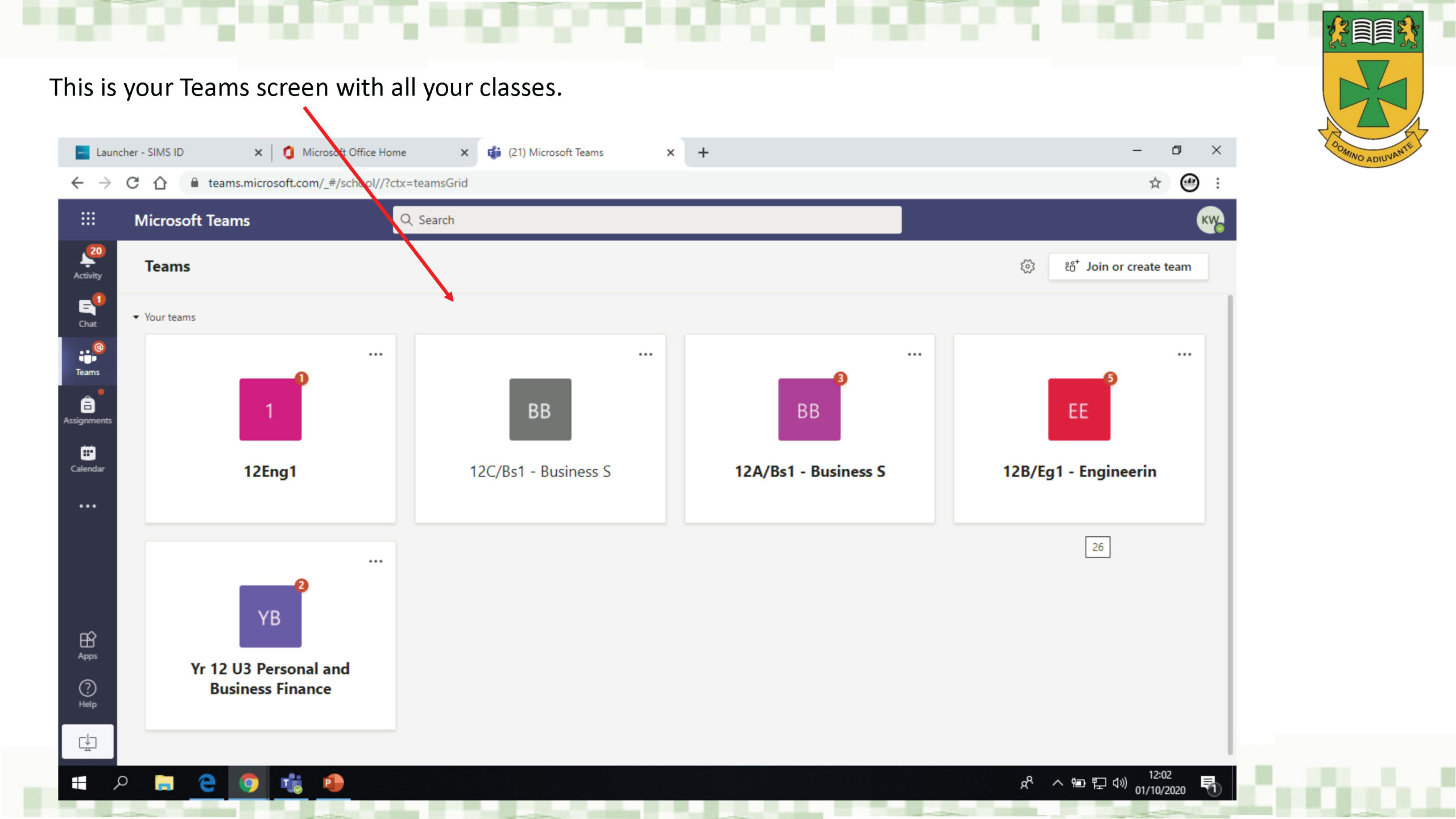The width and height of the screenshot is (1456, 819).
Task: Open the Windows Start menu
Action: click(79, 783)
